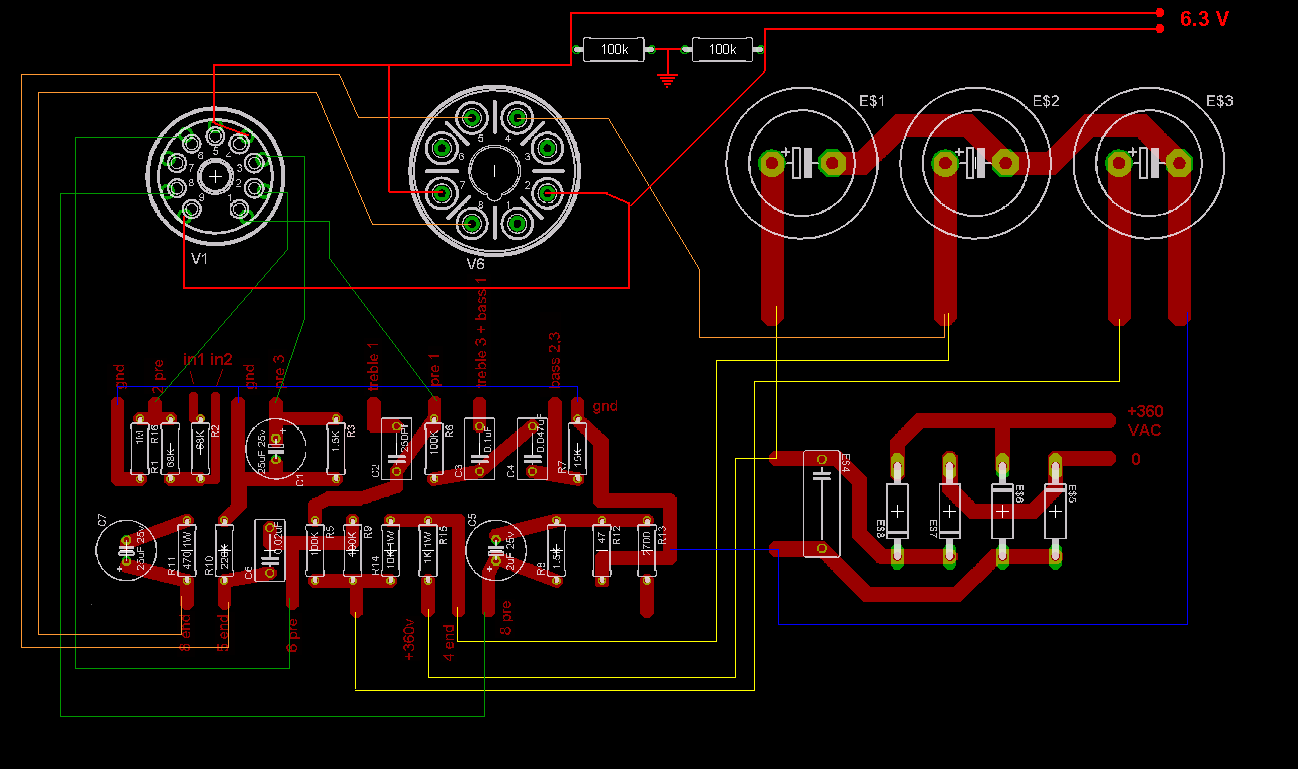Click the 250pF capacitor C2
1298x769 pixels.
[397, 447]
